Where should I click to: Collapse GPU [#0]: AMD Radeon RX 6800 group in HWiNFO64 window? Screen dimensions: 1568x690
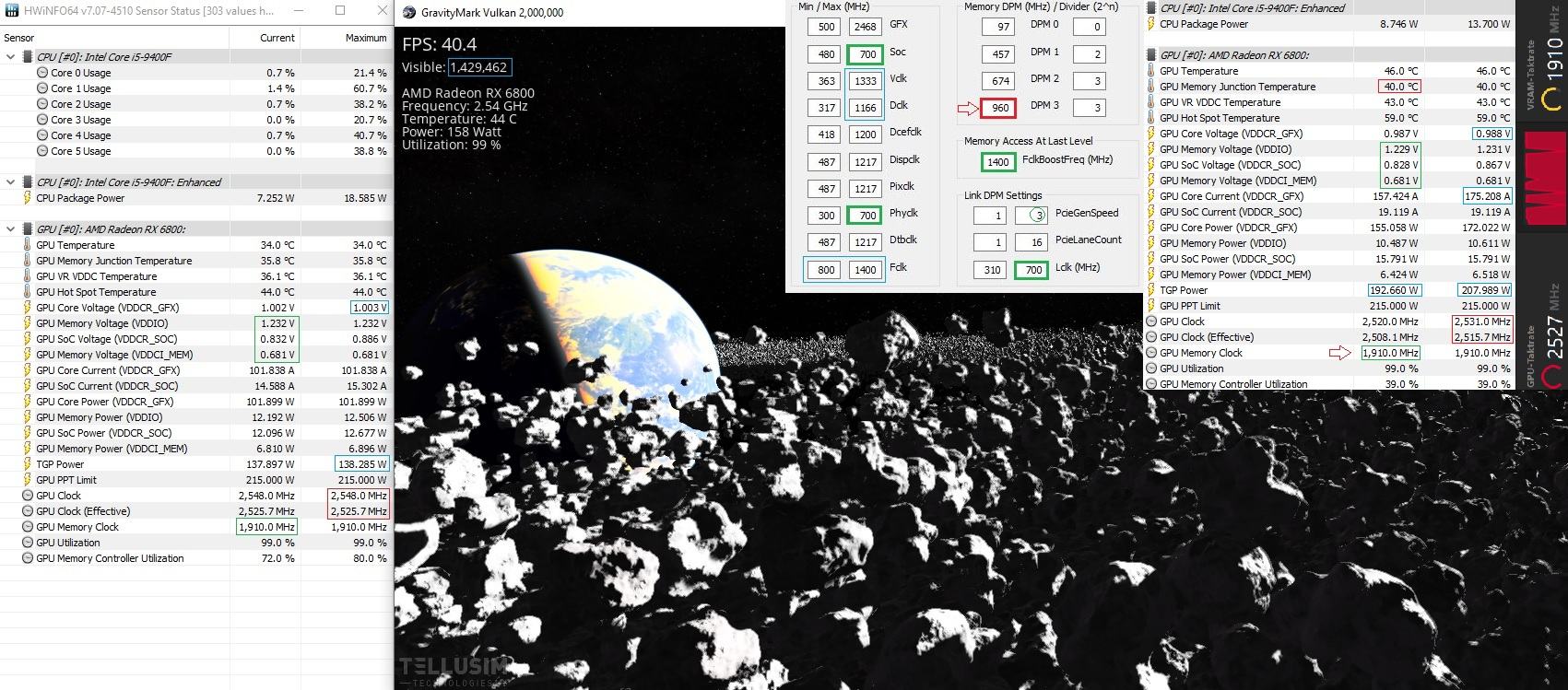11,229
